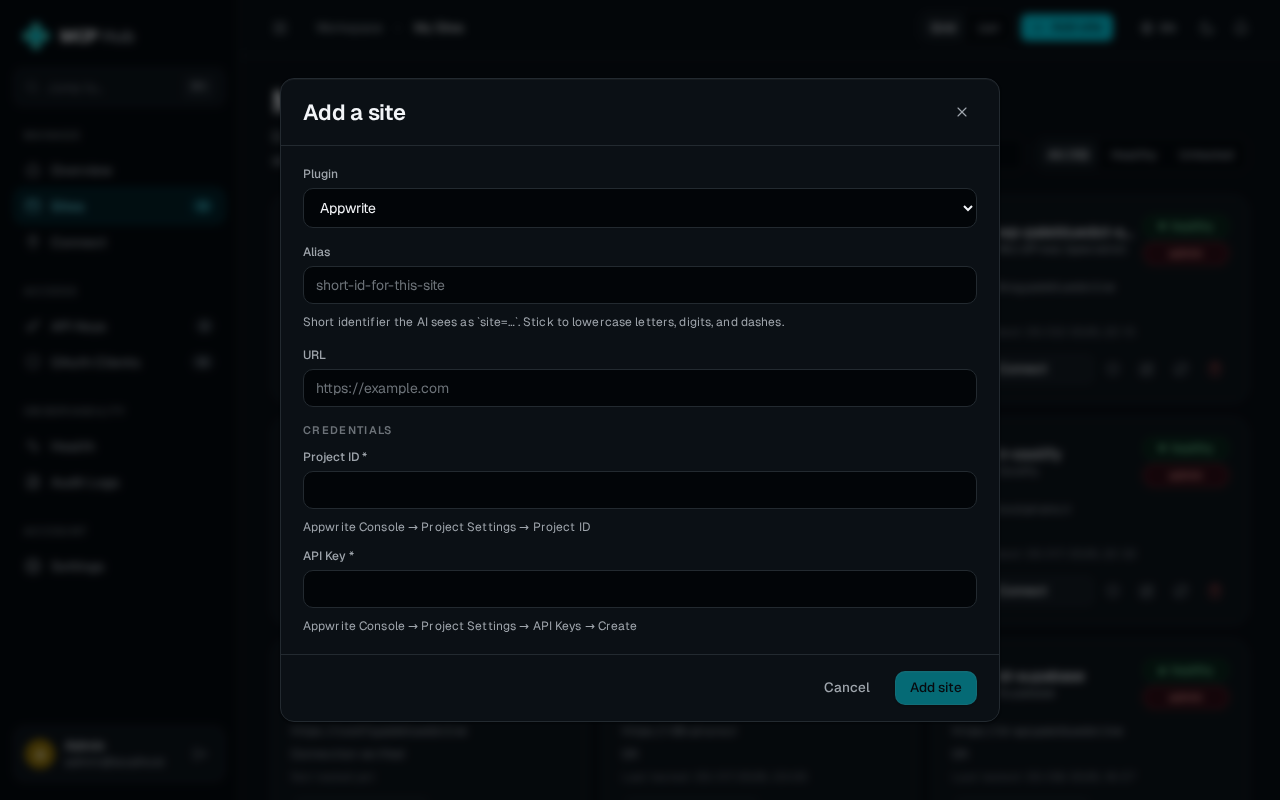The height and width of the screenshot is (800, 1280).
Task: Submit with the Add site button
Action: [936, 688]
